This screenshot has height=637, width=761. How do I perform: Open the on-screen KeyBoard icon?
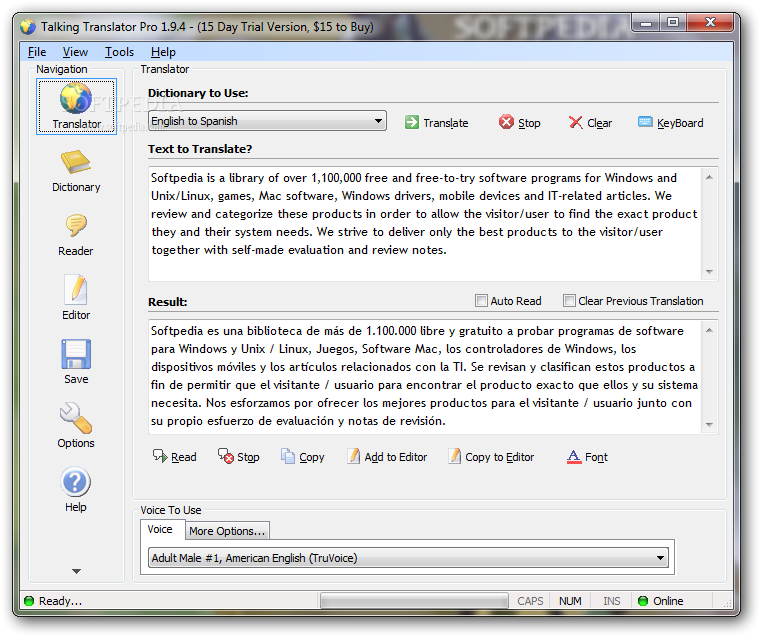click(645, 121)
